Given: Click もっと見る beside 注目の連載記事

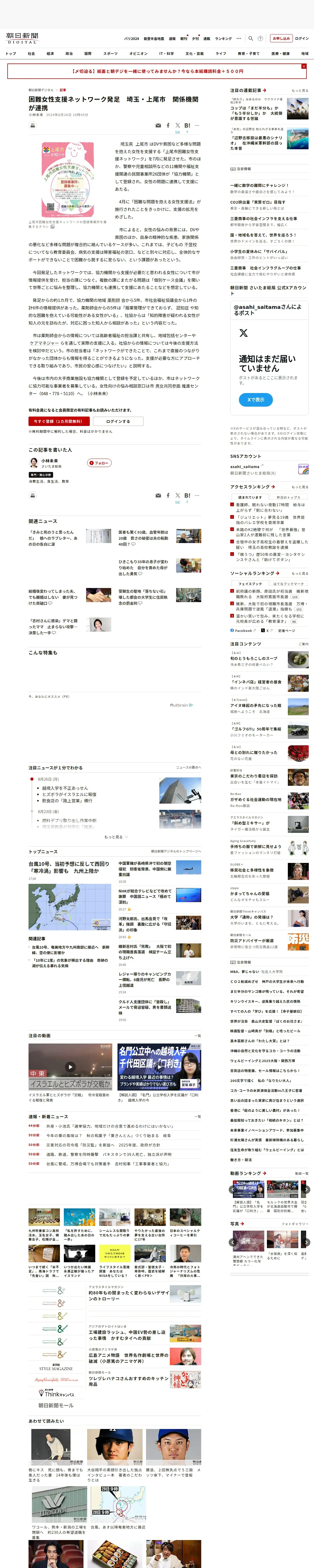Looking at the screenshot, I should tap(300, 91).
